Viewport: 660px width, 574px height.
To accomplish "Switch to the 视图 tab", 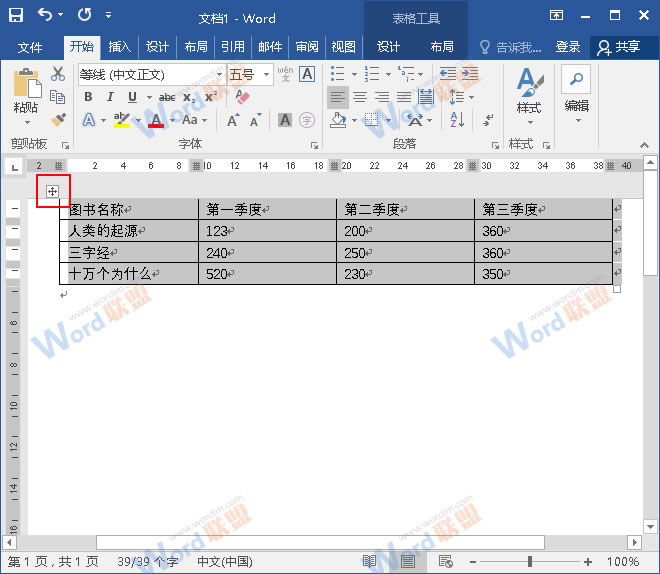I will [343, 47].
